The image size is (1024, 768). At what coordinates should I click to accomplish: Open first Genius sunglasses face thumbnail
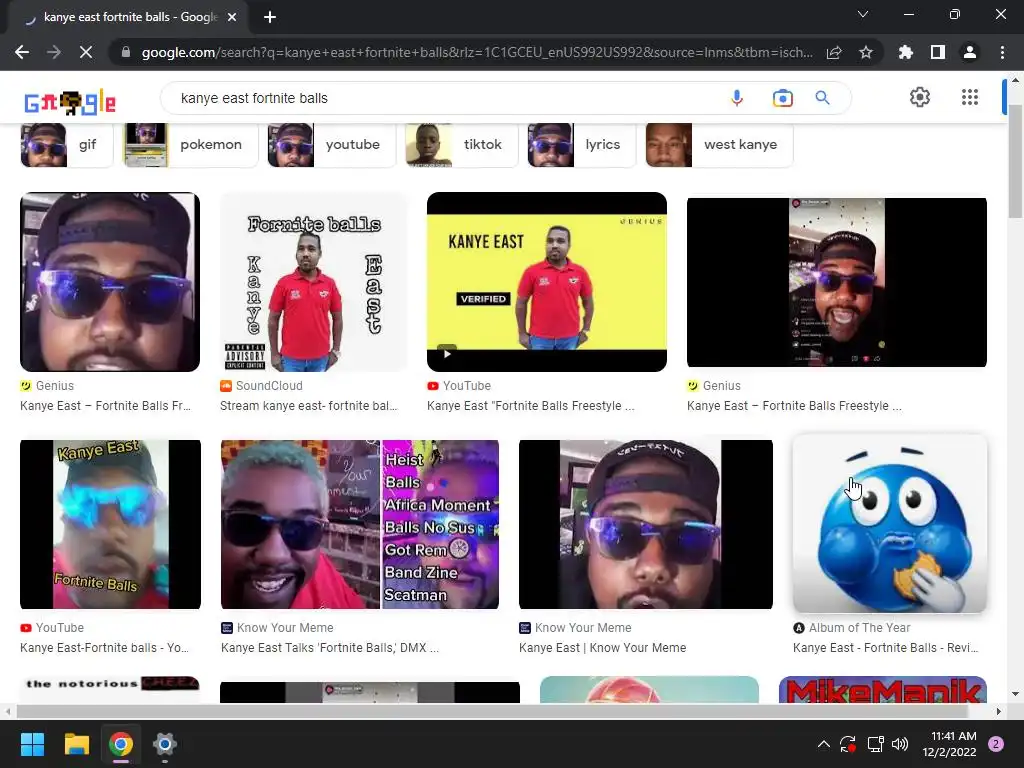[x=110, y=281]
